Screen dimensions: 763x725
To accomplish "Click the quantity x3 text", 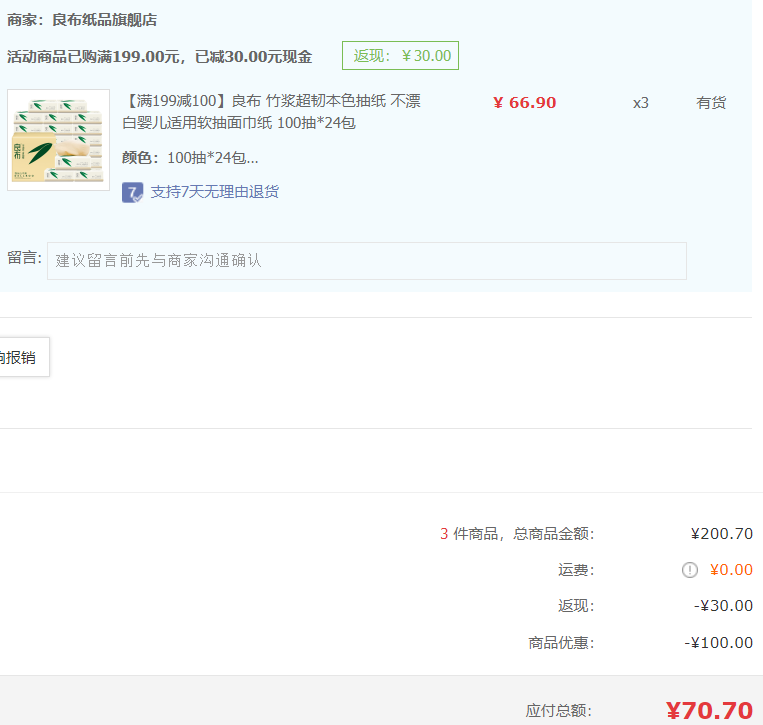I will [640, 103].
